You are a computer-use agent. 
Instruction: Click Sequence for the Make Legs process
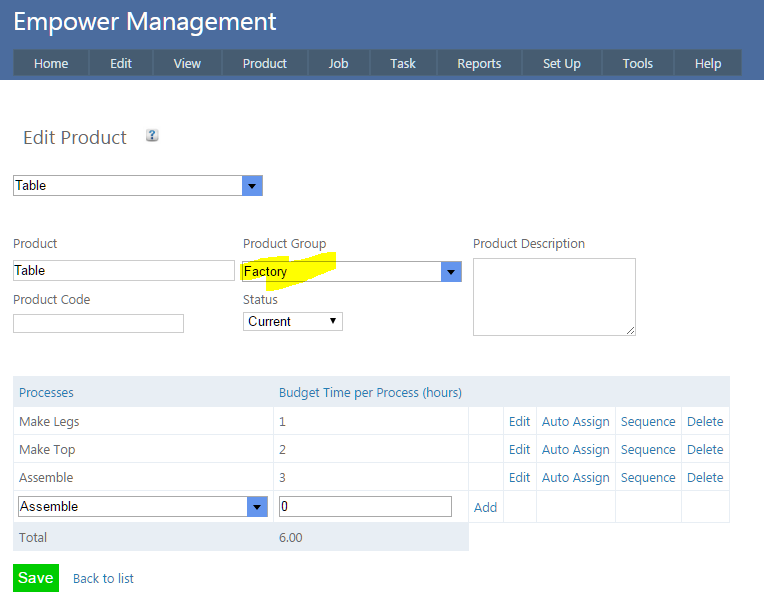point(648,422)
